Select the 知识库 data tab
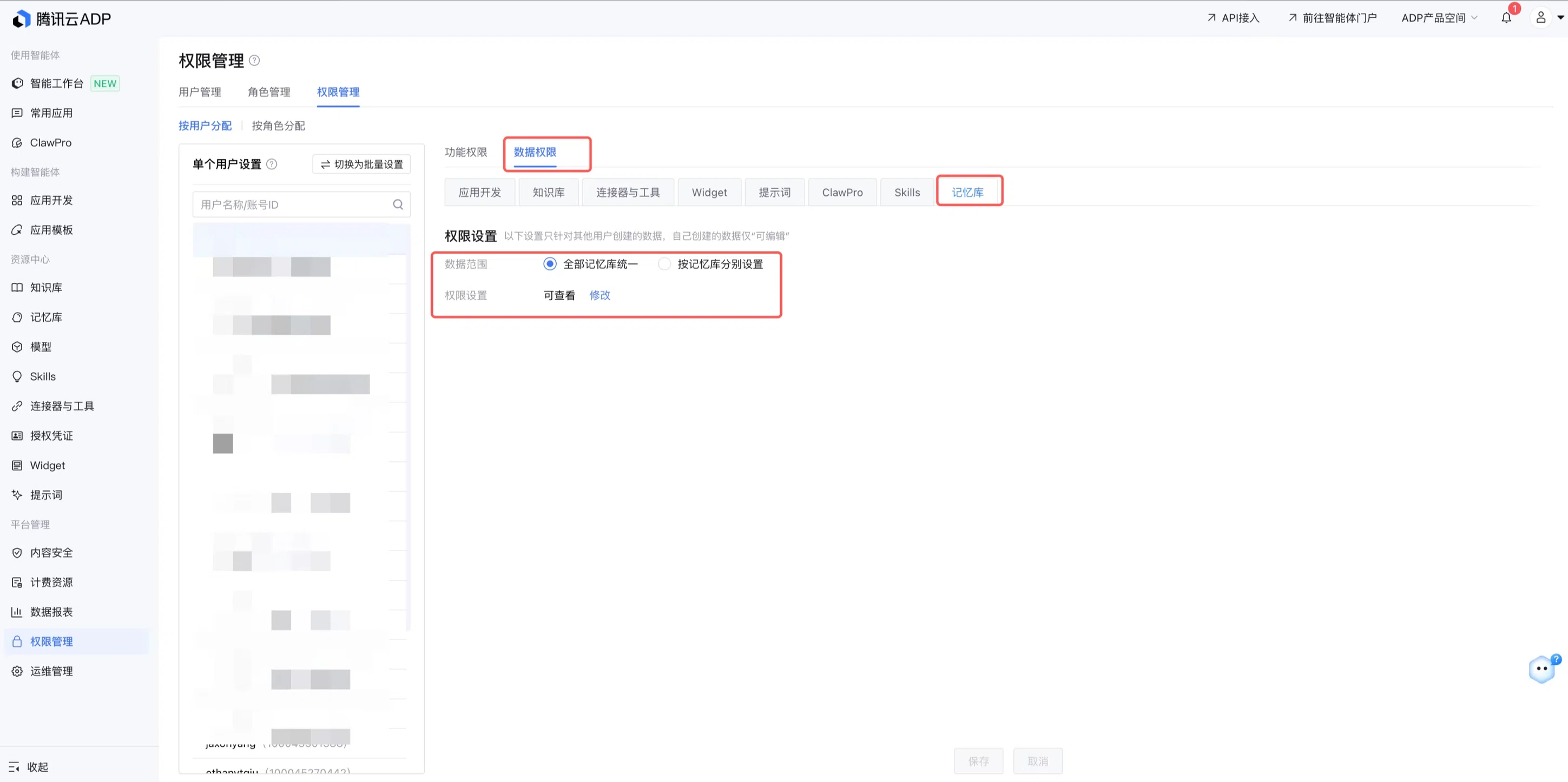The image size is (1568, 782). [549, 193]
